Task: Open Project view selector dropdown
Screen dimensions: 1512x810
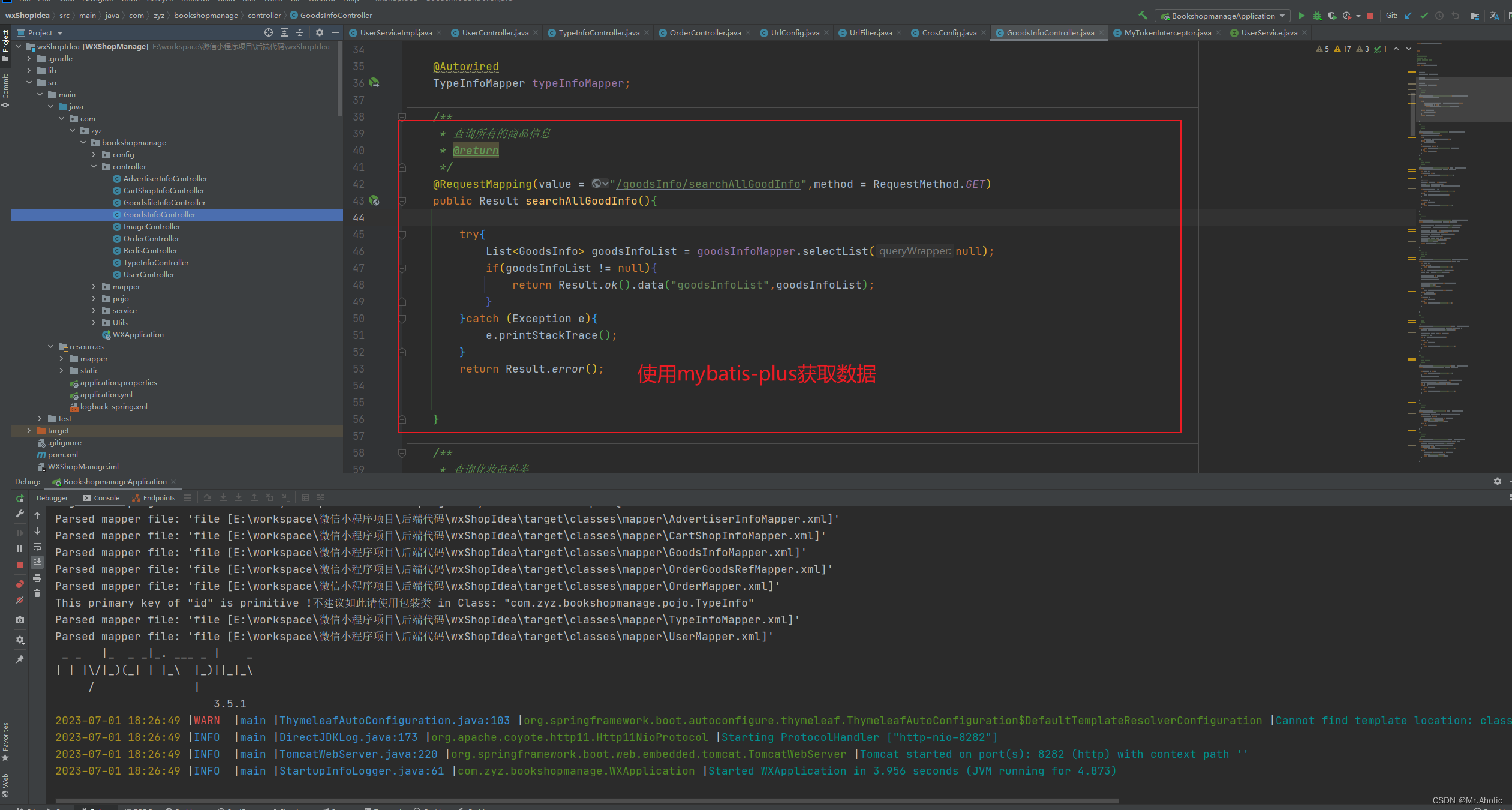Action: (40, 32)
